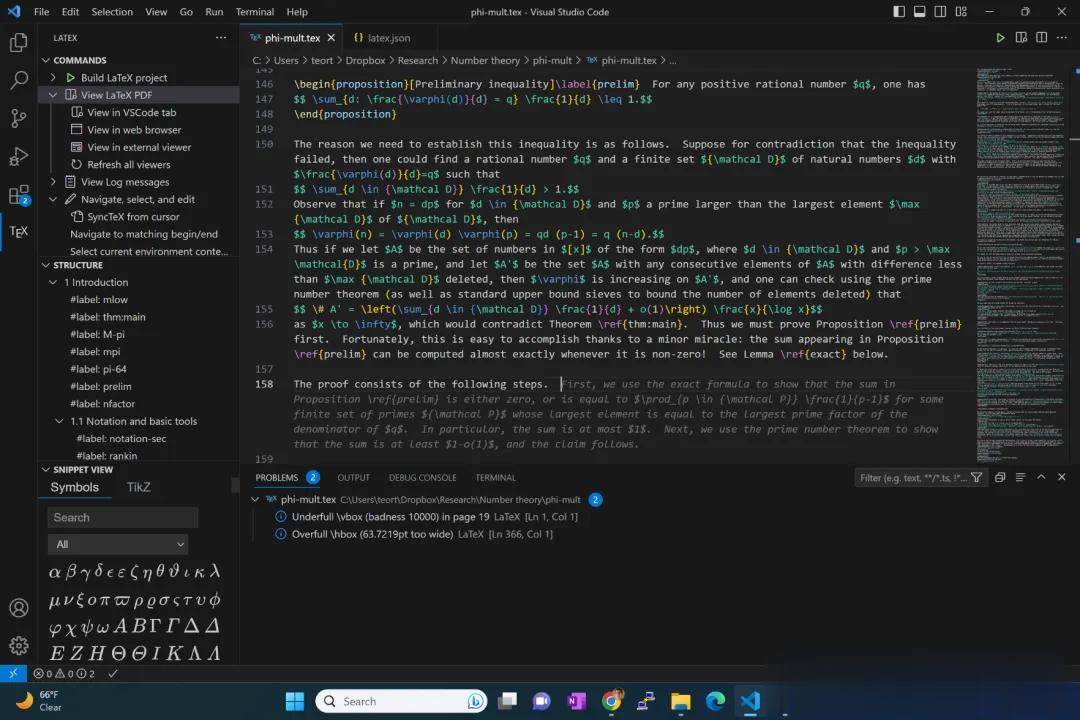
Task: Click the remote window indicator in status bar
Action: [x=13, y=673]
